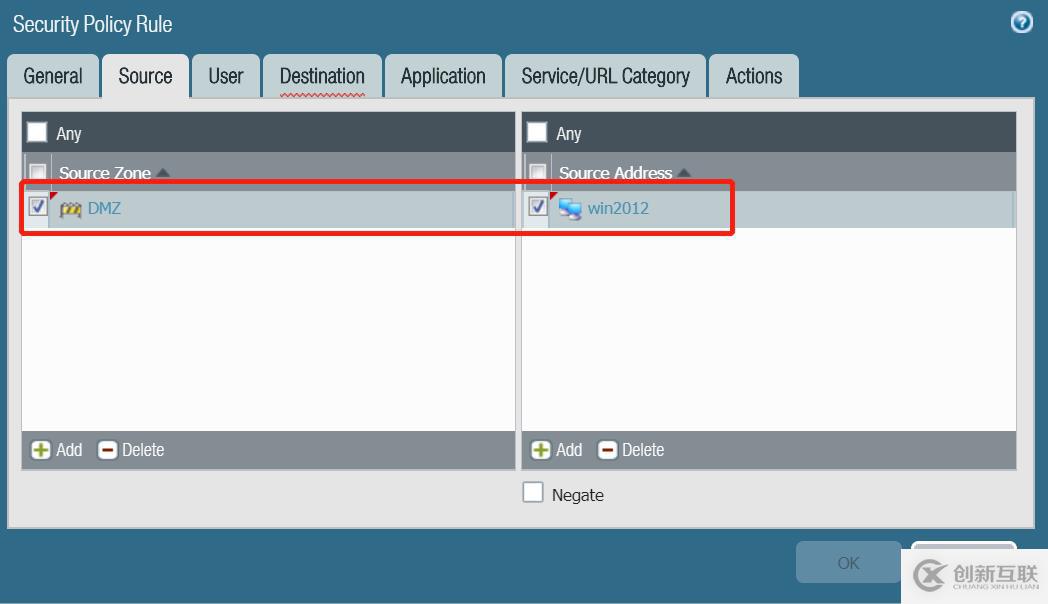
Task: Toggle the Any checkbox above Source Address
Action: (x=537, y=132)
